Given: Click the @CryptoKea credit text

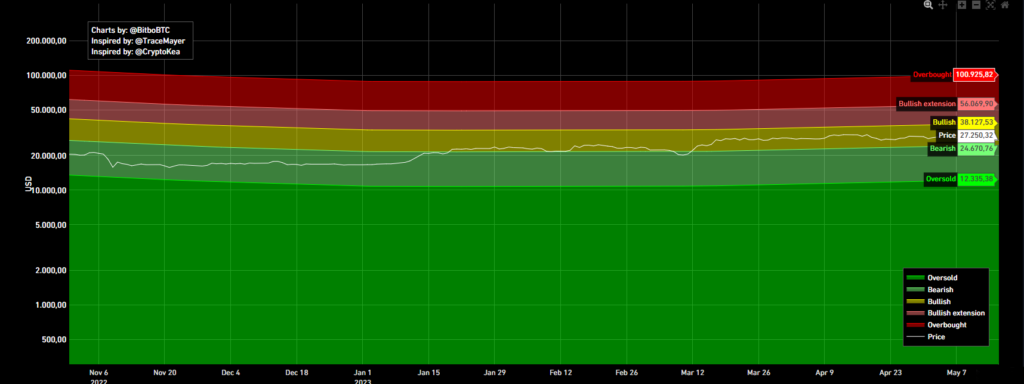Looking at the screenshot, I should tap(157, 51).
